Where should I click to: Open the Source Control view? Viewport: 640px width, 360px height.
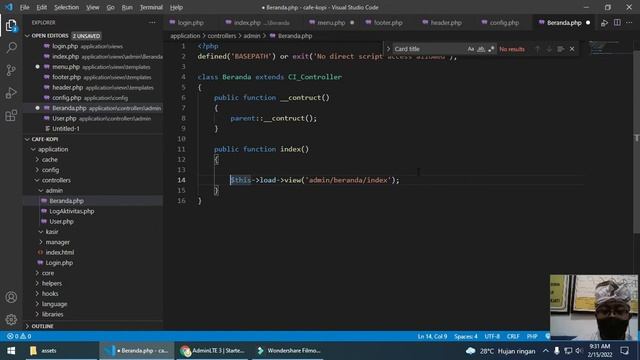point(11,70)
